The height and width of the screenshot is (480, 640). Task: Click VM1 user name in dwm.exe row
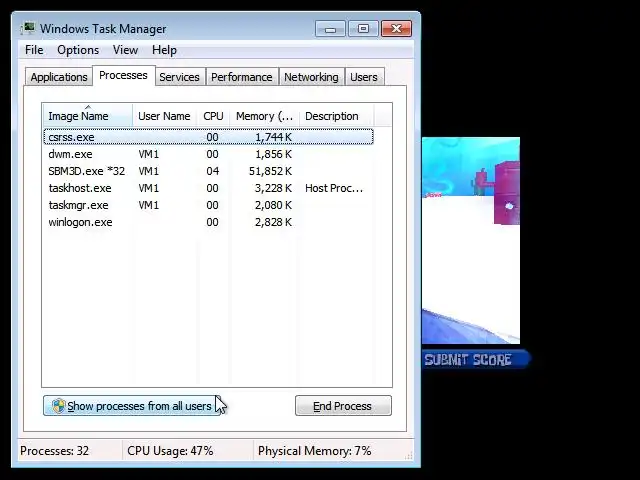pyautogui.click(x=149, y=154)
